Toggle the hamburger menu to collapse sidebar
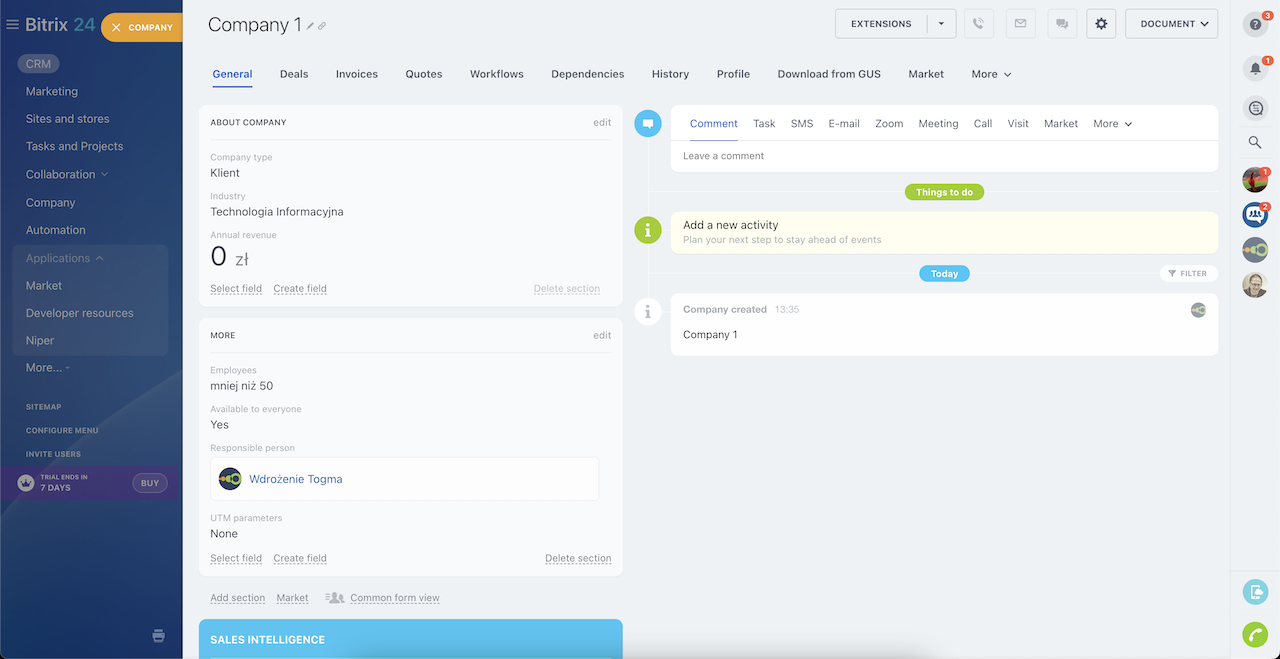The image size is (1280, 659). pos(13,25)
